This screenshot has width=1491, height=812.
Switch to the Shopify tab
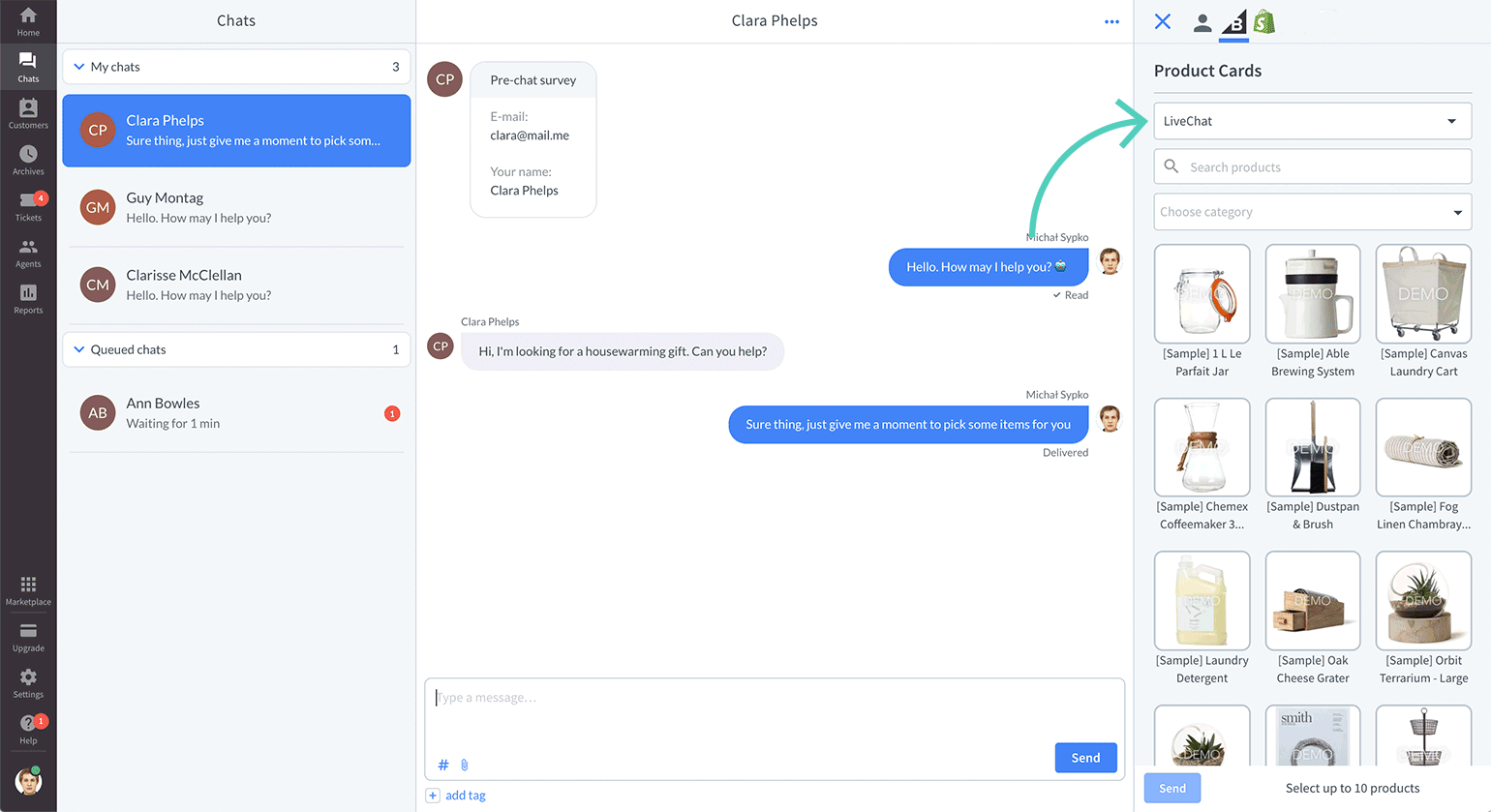1264,21
